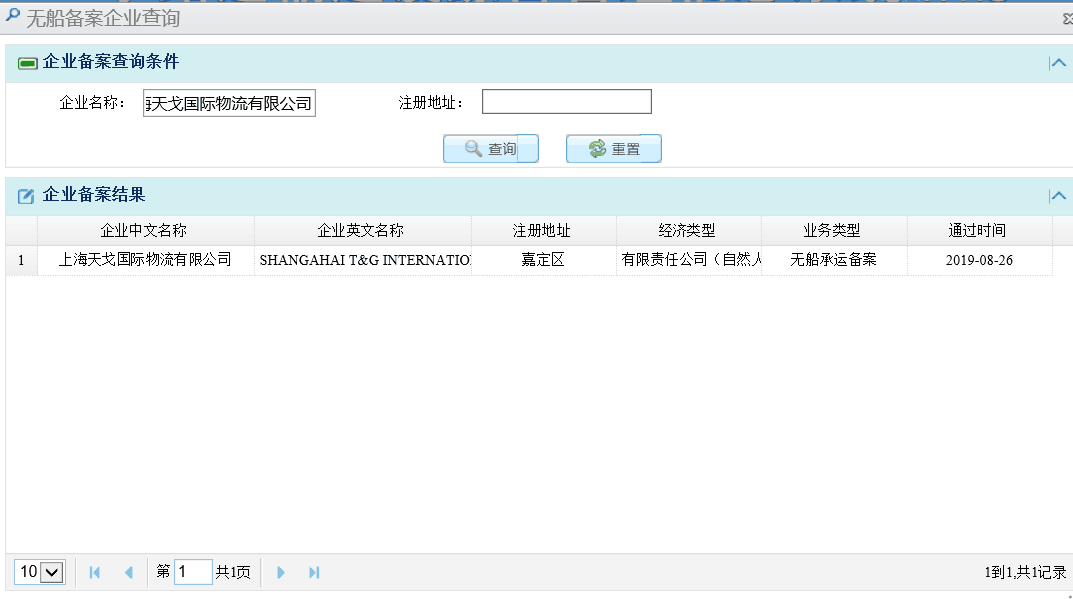Image resolution: width=1073 pixels, height=599 pixels.
Task: Click the 查询 search button
Action: [491, 149]
